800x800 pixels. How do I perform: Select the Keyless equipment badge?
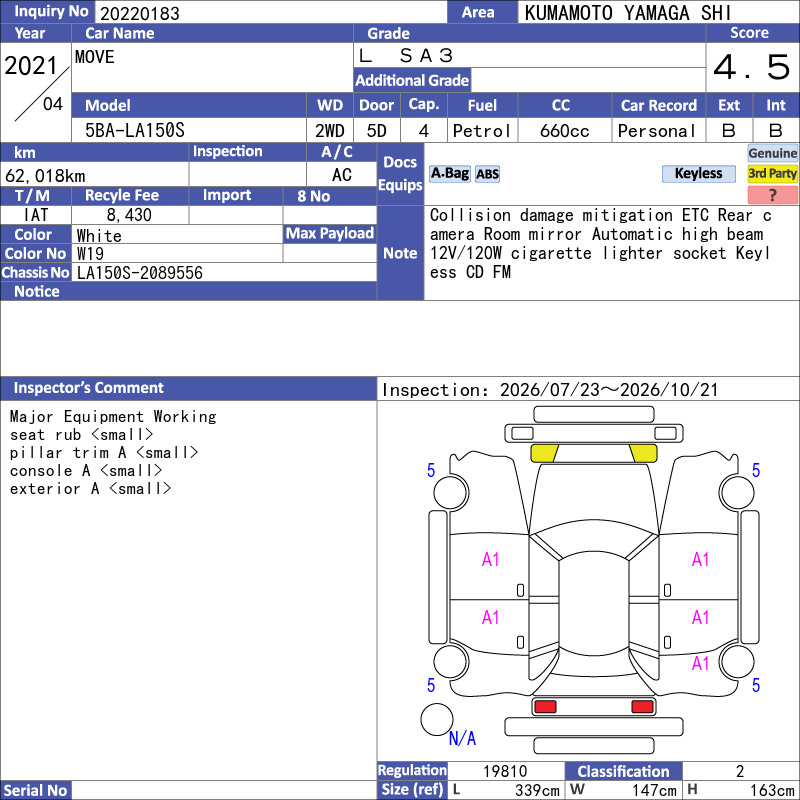tap(698, 174)
